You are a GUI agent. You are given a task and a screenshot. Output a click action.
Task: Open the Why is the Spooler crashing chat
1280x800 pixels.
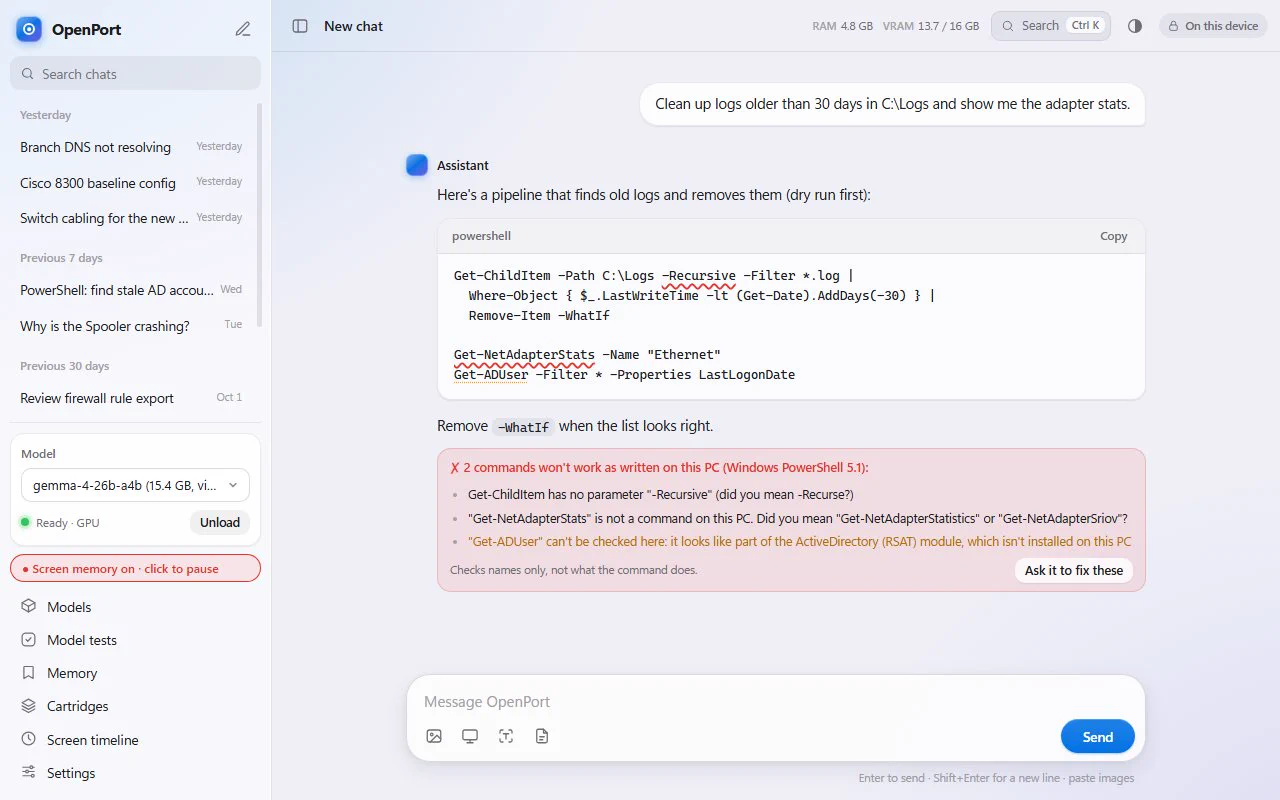coord(131,326)
